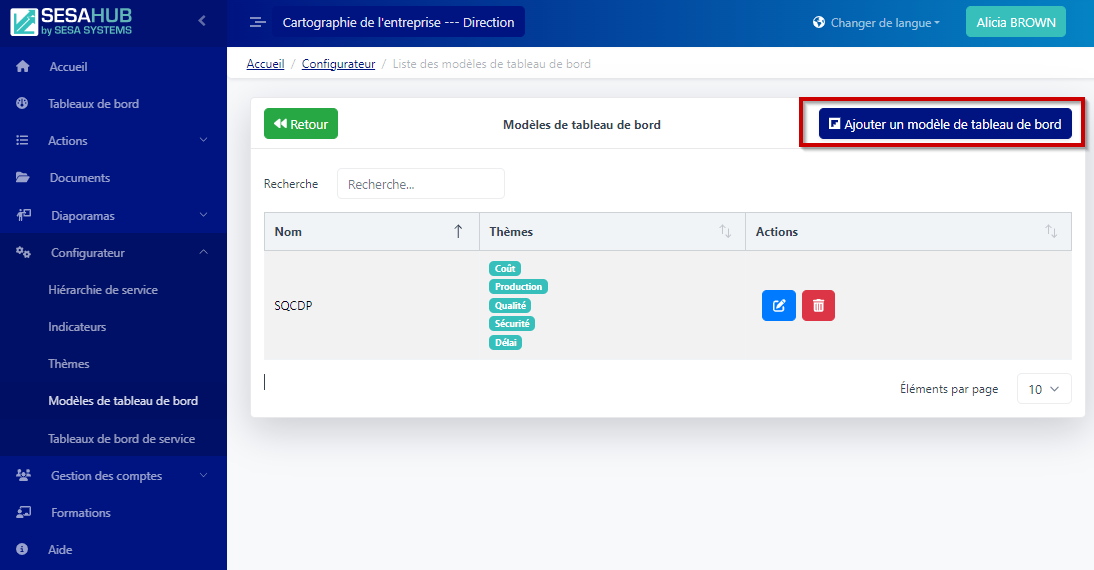Image resolution: width=1094 pixels, height=570 pixels.
Task: Click into the Recherche search field
Action: tap(421, 183)
